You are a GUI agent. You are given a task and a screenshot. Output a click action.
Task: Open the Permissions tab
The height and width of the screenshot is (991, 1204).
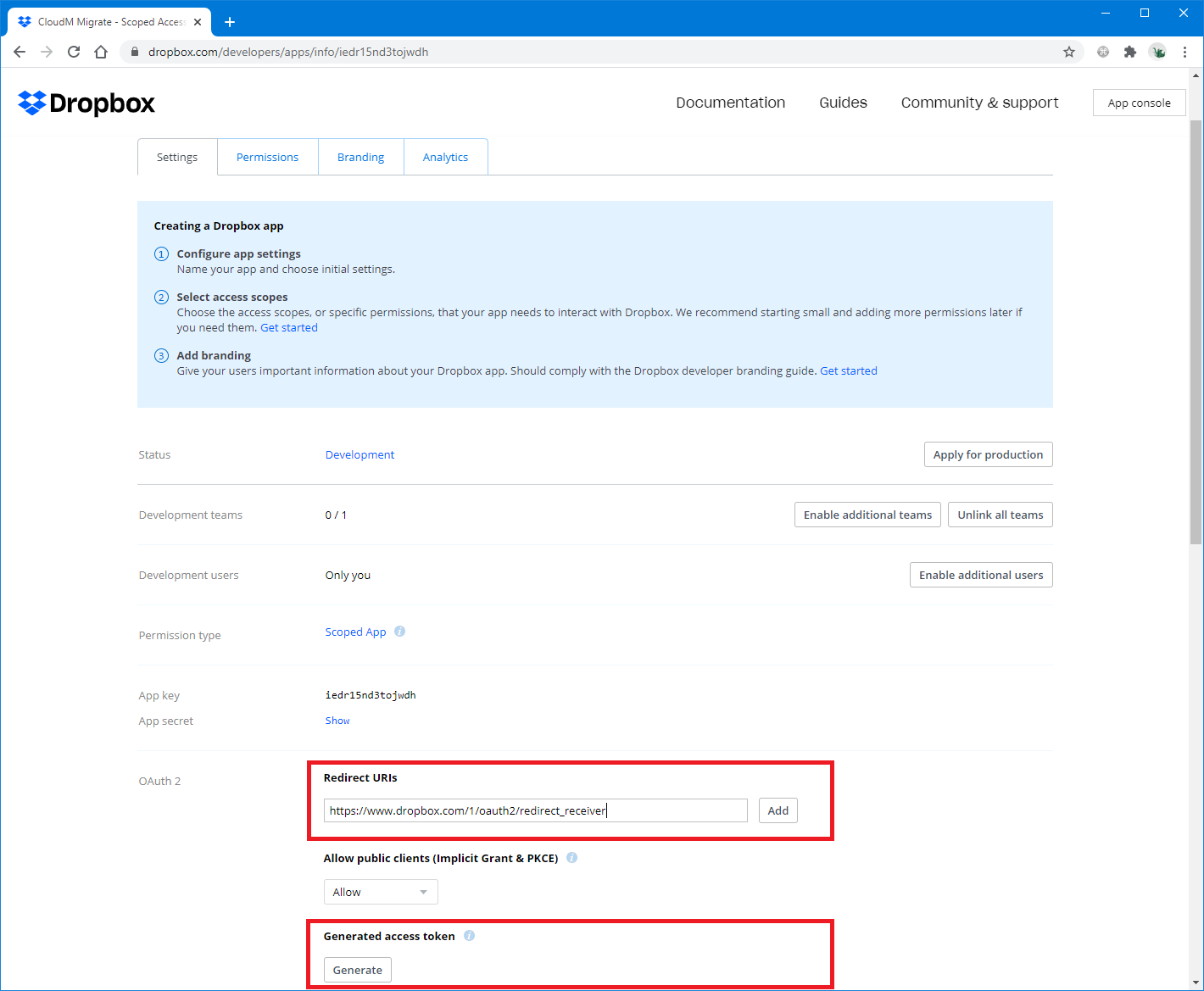(267, 157)
